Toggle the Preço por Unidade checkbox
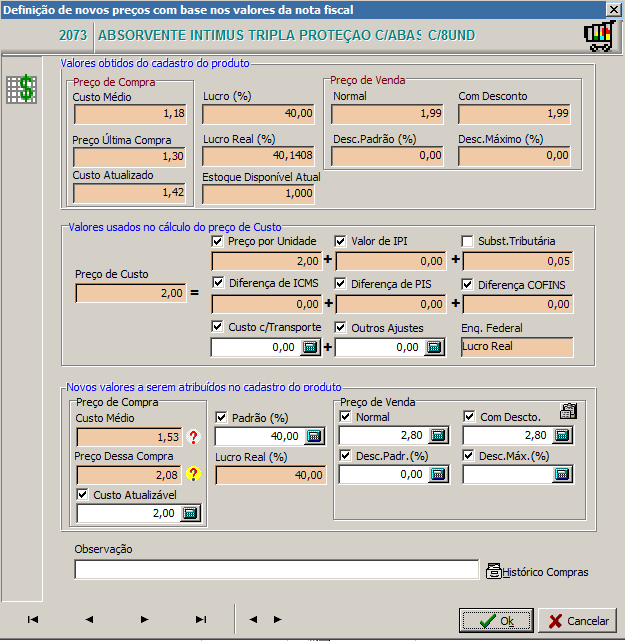This screenshot has width=625, height=641. (x=217, y=241)
